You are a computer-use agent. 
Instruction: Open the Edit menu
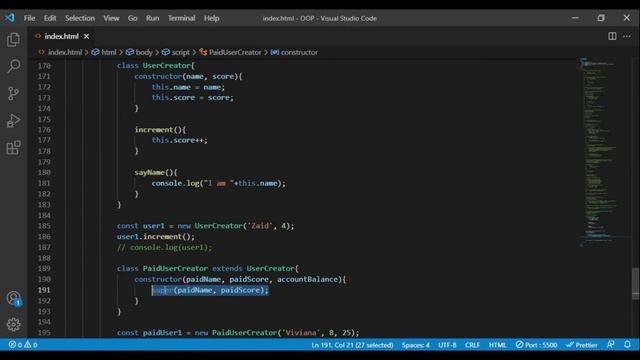click(50, 18)
